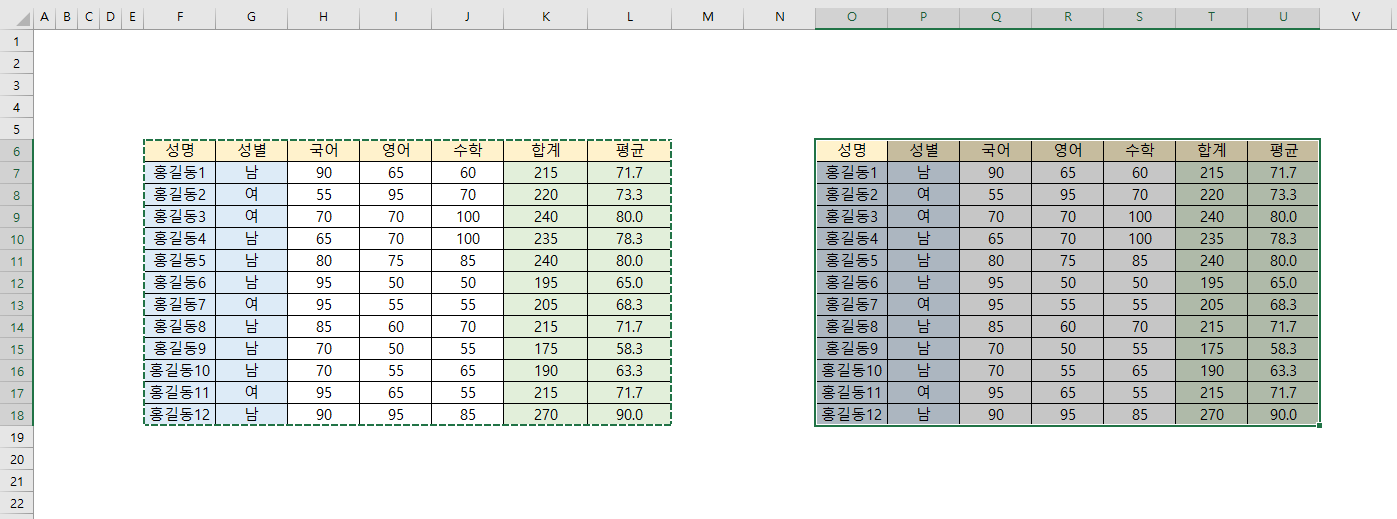Image resolution: width=1397 pixels, height=519 pixels.
Task: Click 성별 header cell in column G
Action: pos(251,150)
